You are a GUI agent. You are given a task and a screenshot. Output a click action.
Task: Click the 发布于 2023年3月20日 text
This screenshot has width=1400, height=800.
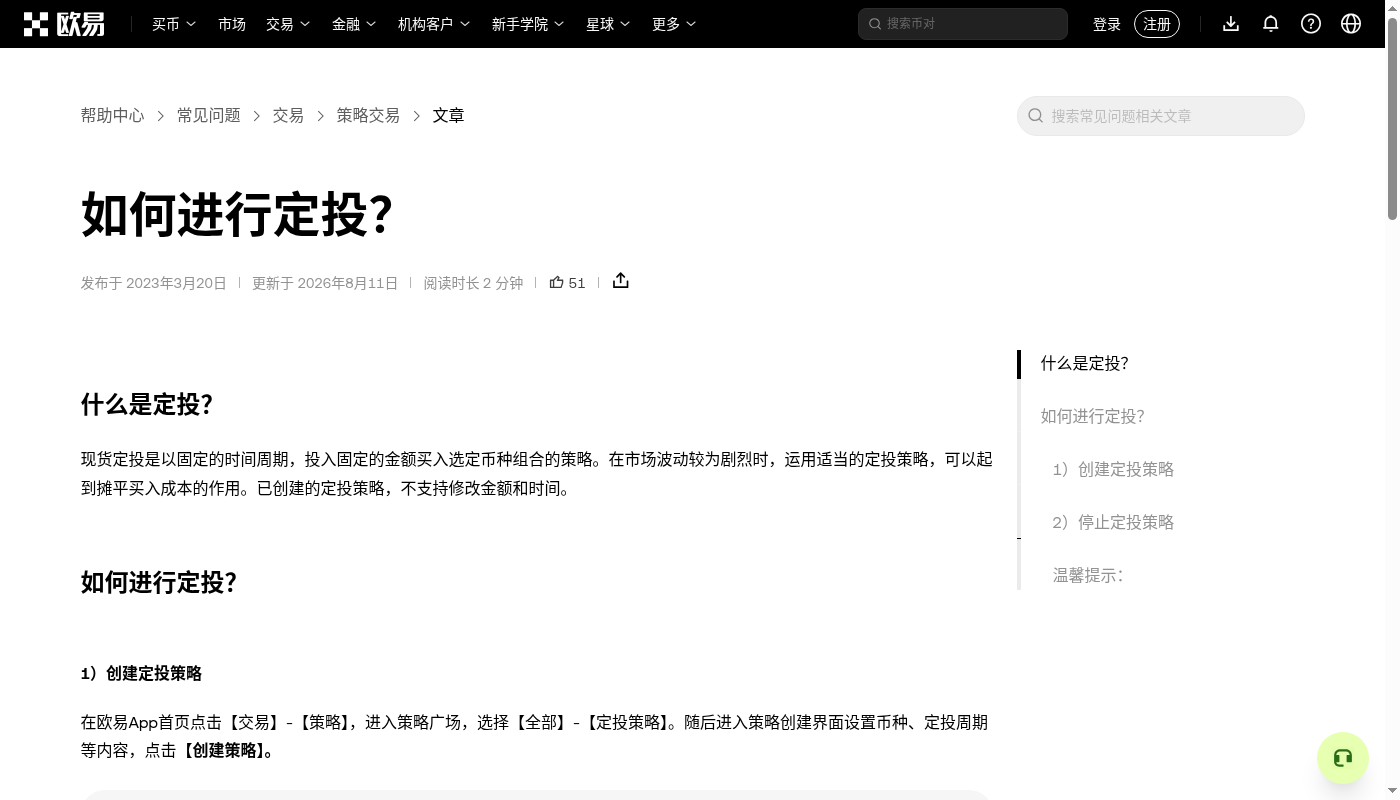coord(154,283)
